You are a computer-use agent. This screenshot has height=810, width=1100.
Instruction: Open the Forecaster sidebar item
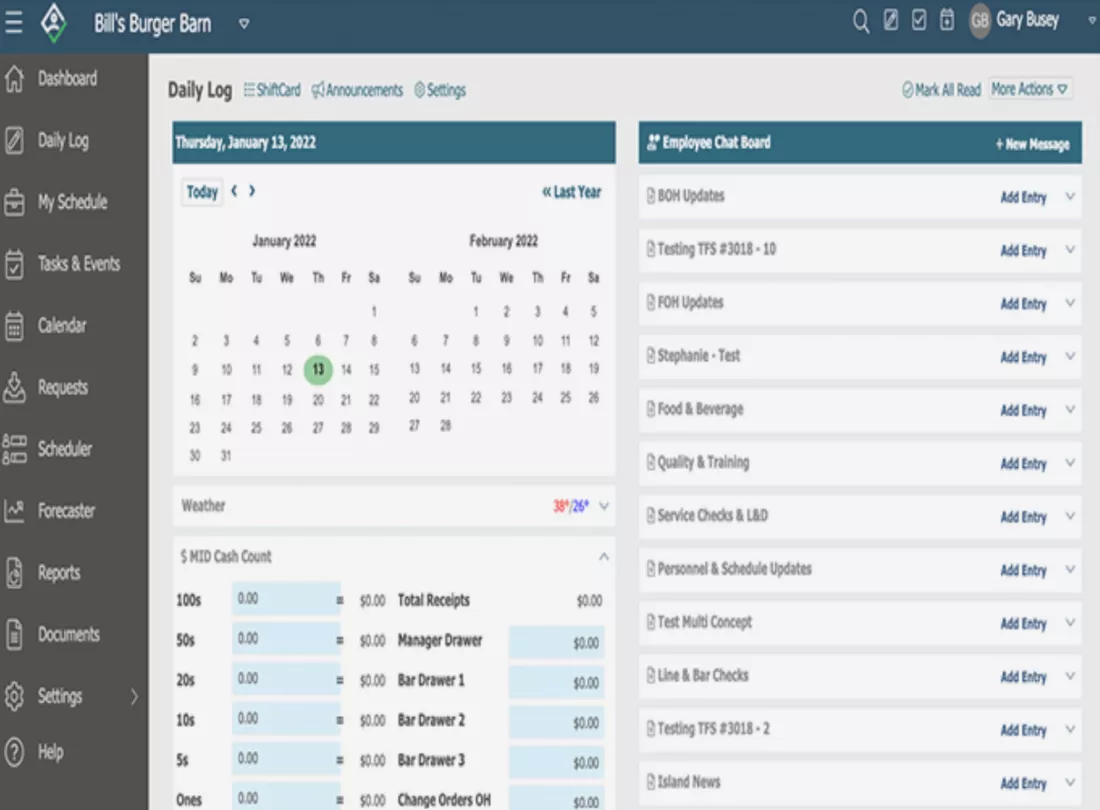[66, 511]
